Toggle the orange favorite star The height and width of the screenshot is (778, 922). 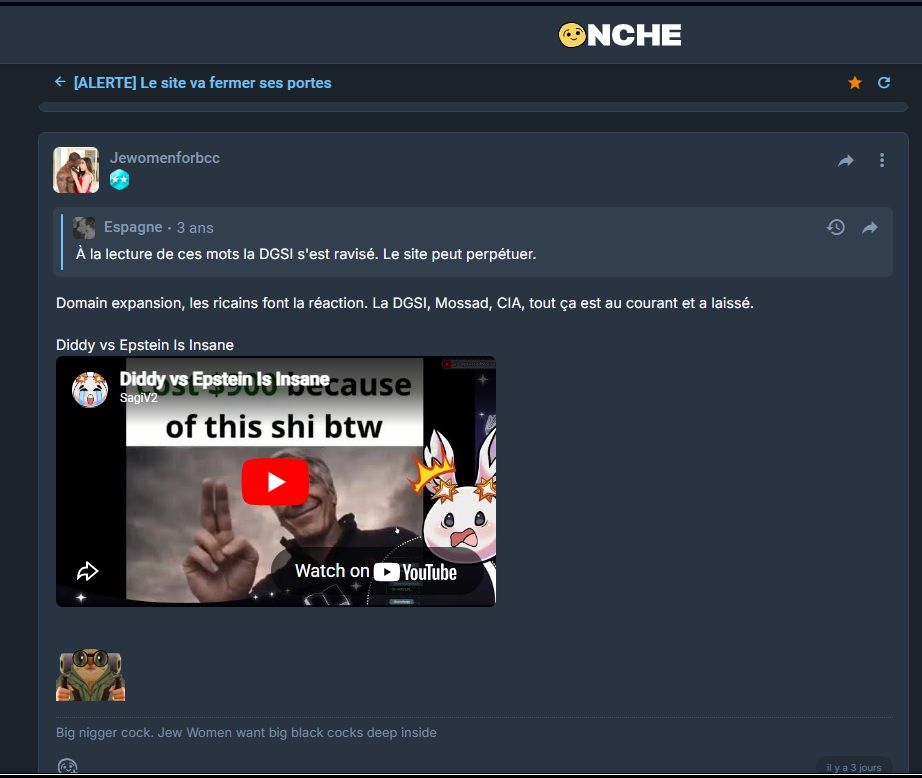855,83
